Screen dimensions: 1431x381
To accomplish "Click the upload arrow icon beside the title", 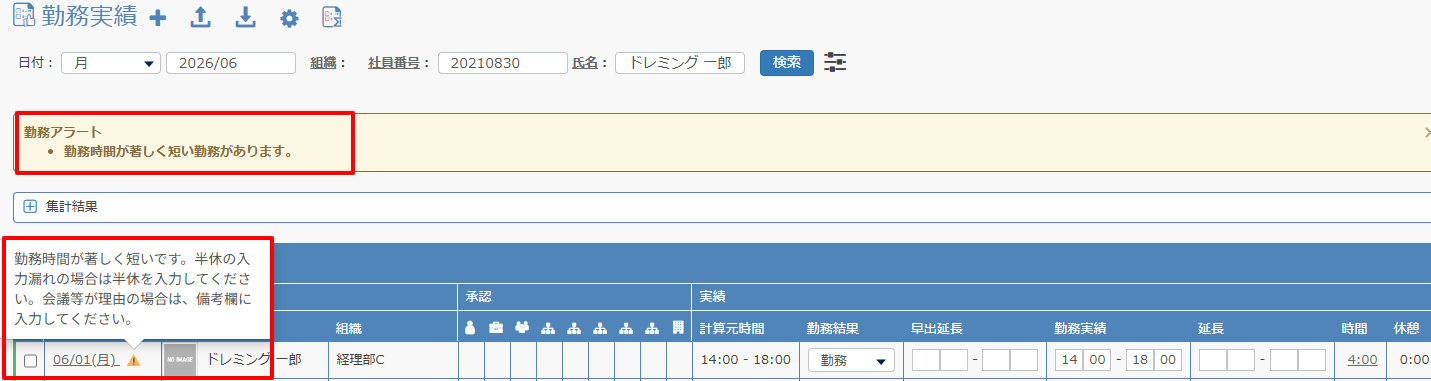I will pos(201,17).
